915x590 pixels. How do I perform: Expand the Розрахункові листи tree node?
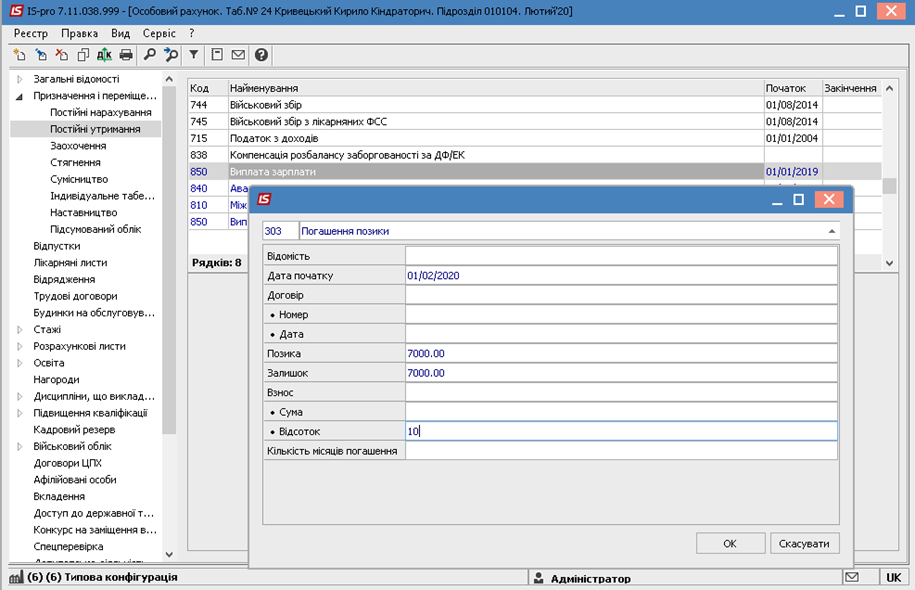click(19, 346)
